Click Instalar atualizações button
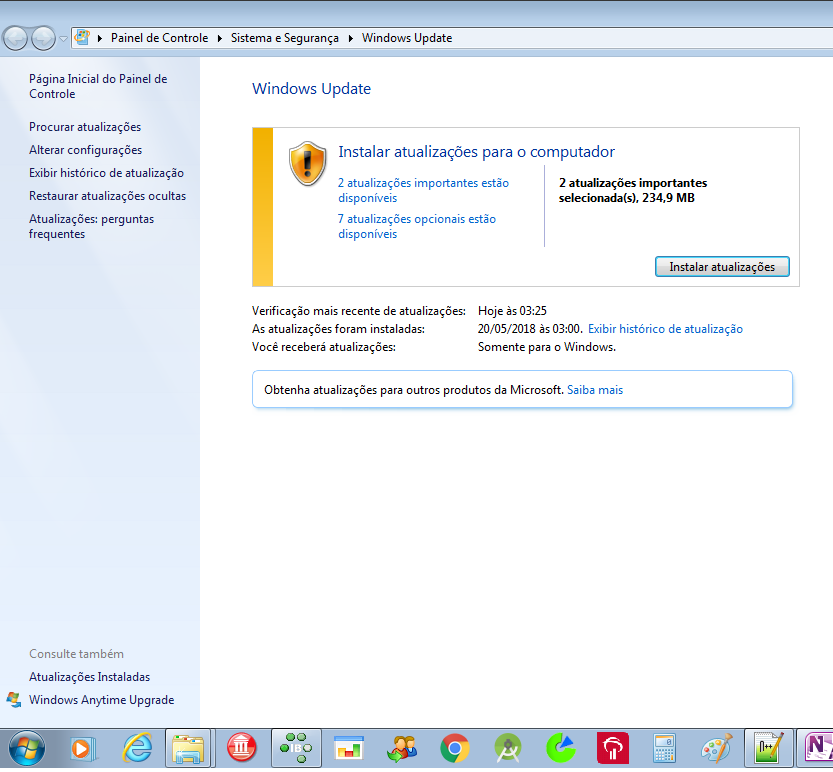This screenshot has width=833, height=772. click(x=722, y=267)
